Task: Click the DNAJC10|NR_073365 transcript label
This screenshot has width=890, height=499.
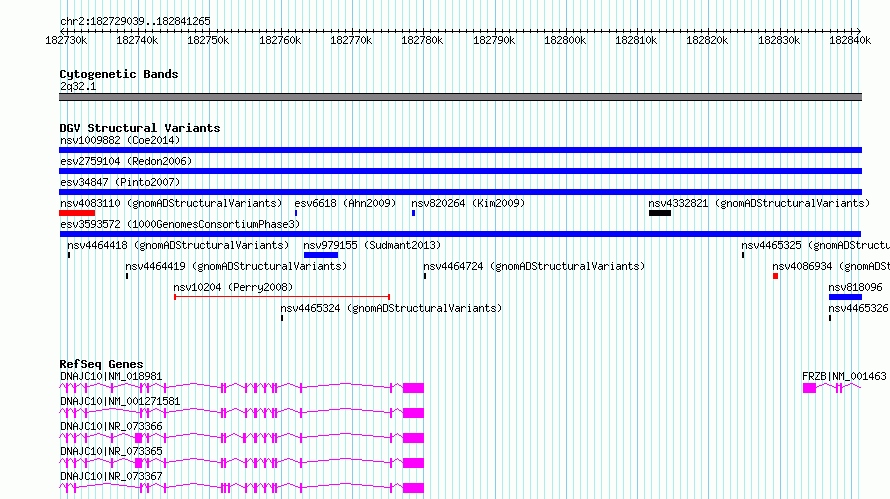Action: (x=111, y=451)
